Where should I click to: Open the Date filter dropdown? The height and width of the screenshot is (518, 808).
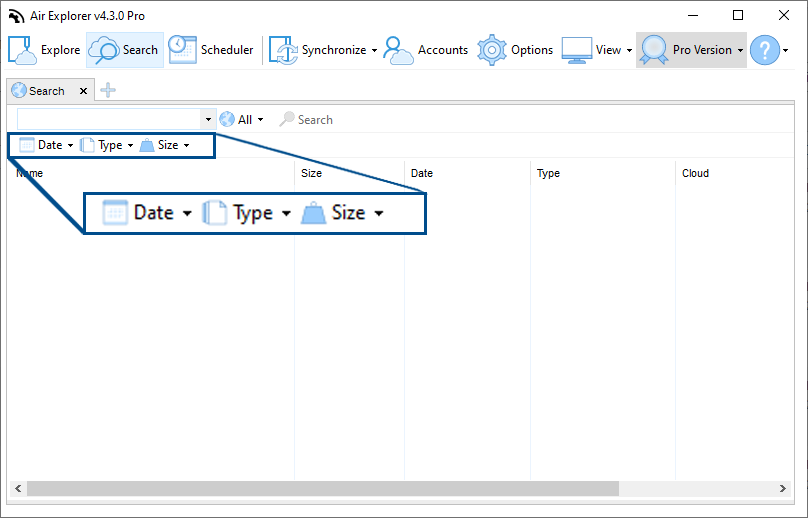coord(46,145)
